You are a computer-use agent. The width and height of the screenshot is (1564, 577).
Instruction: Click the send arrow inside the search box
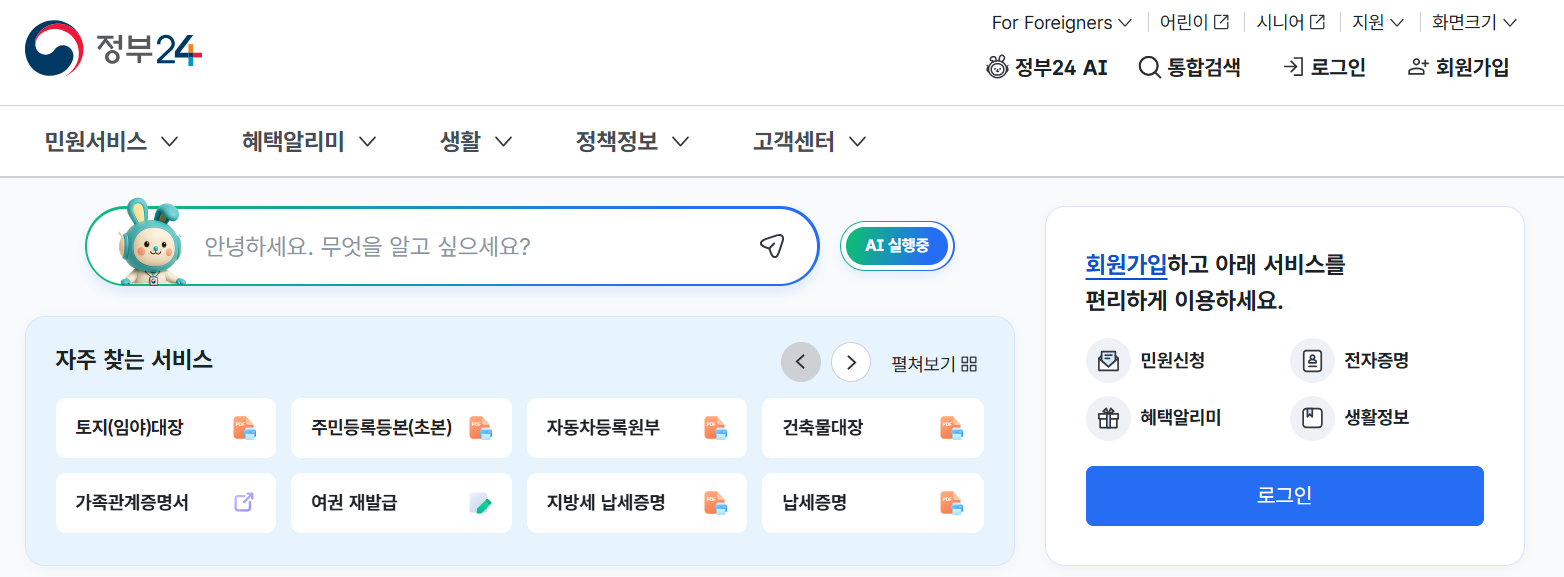(x=771, y=245)
